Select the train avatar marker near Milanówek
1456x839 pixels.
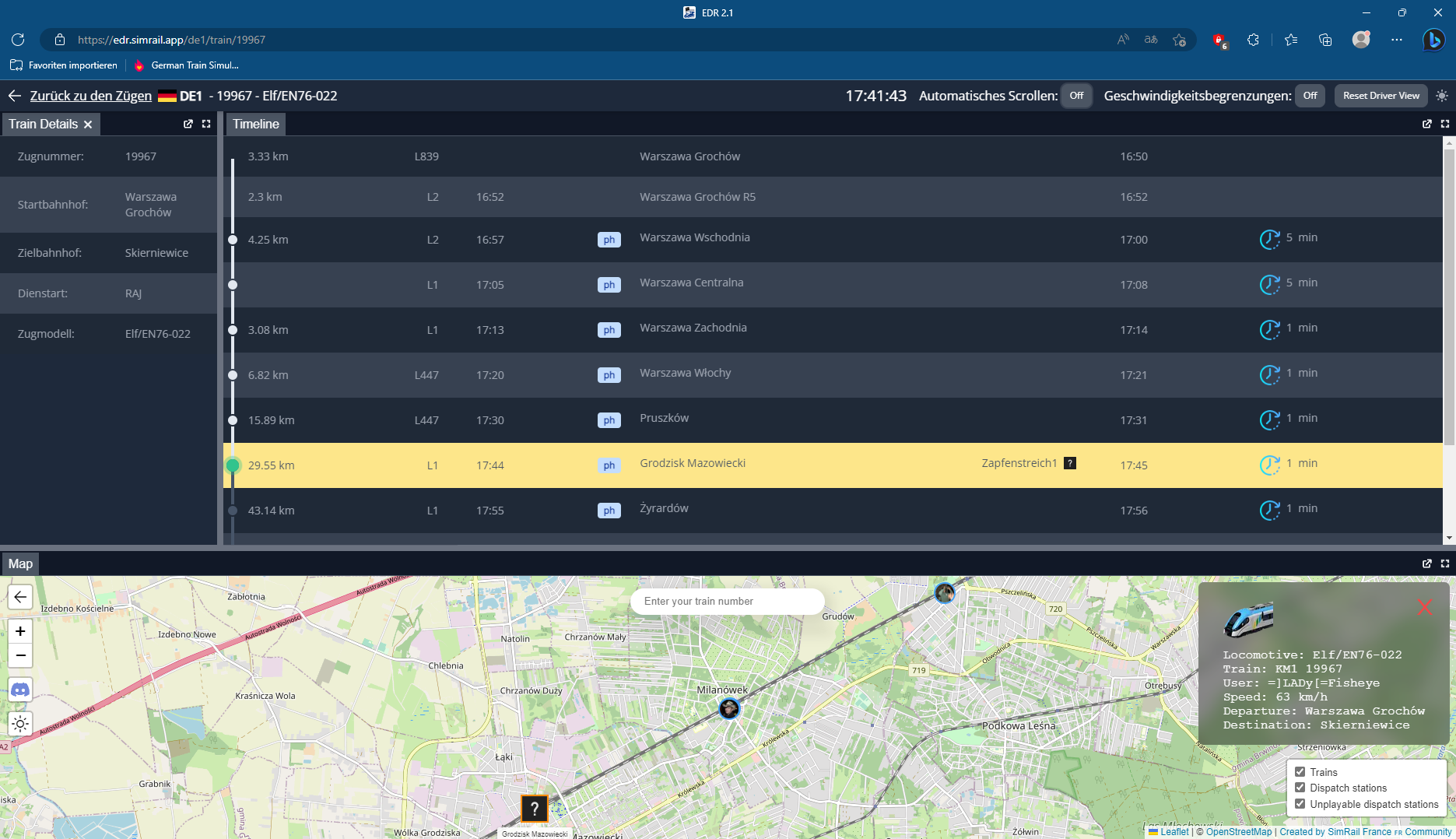click(x=729, y=708)
